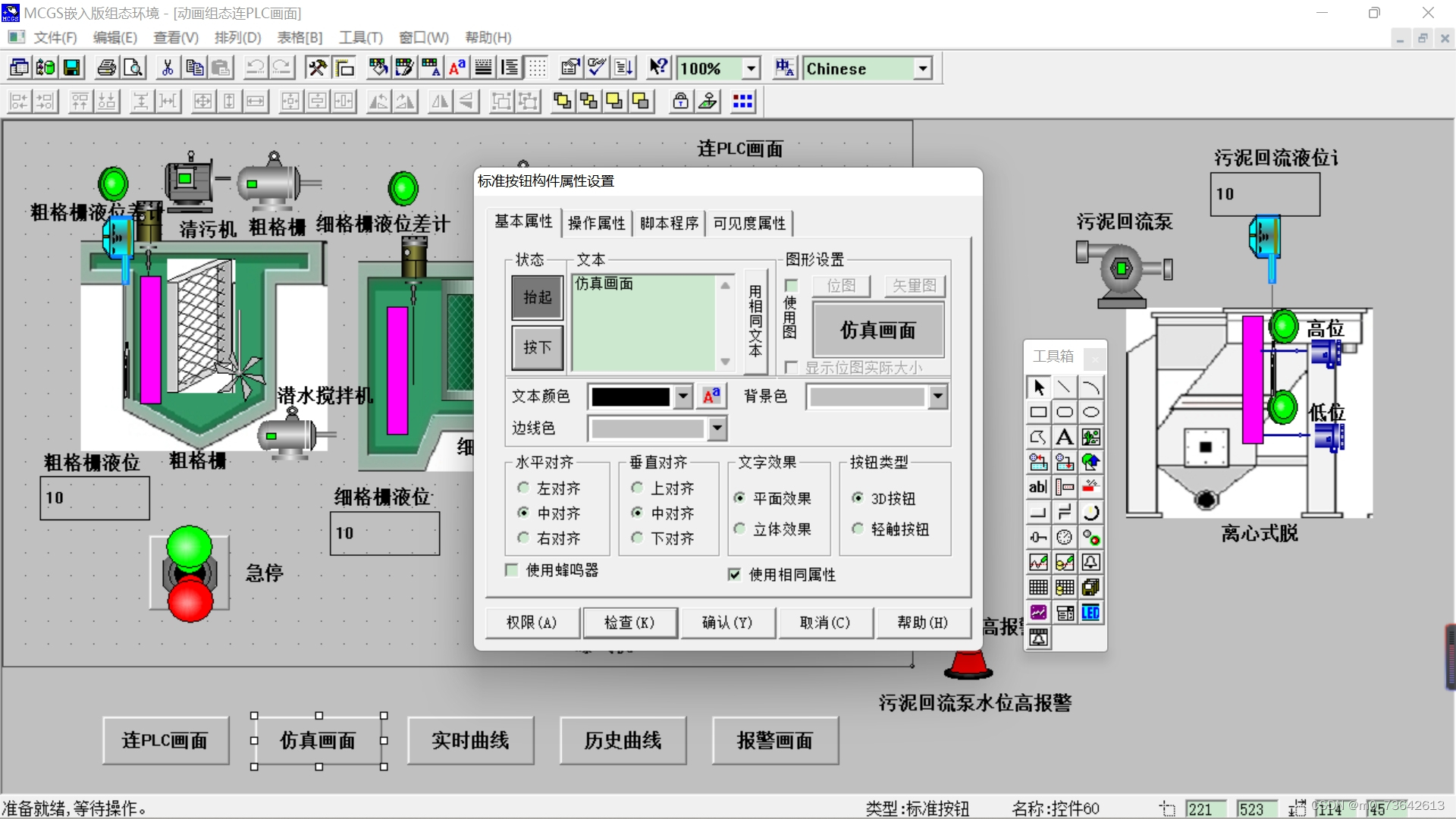Click the save disk toolbar icon

(71, 68)
